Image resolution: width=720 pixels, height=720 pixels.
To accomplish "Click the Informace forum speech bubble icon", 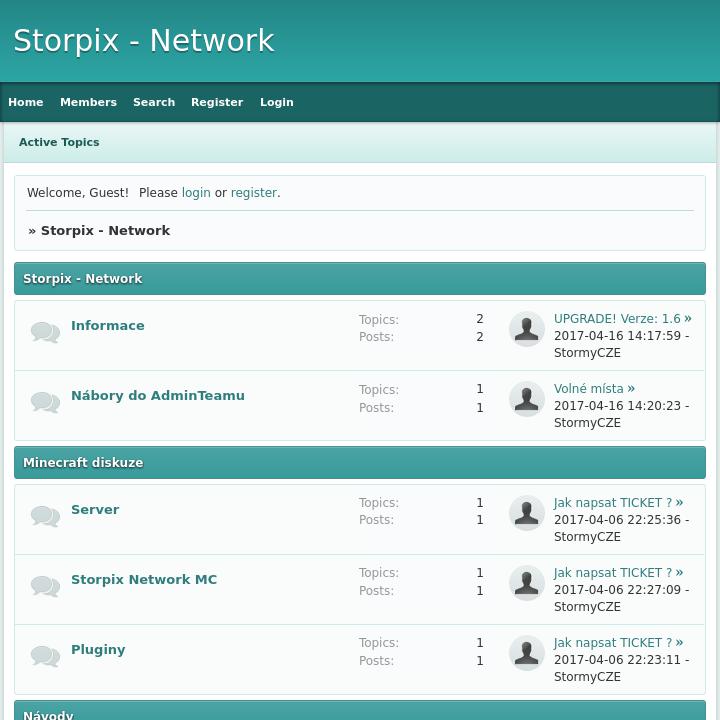I will (x=45, y=332).
